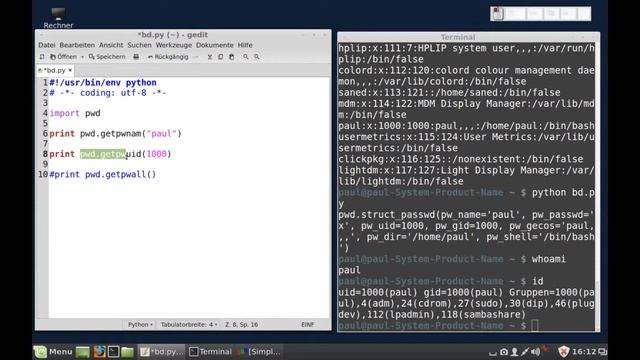Click the search and replace icon
Image resolution: width=640 pixels, height=360 pixels.
(x=257, y=57)
